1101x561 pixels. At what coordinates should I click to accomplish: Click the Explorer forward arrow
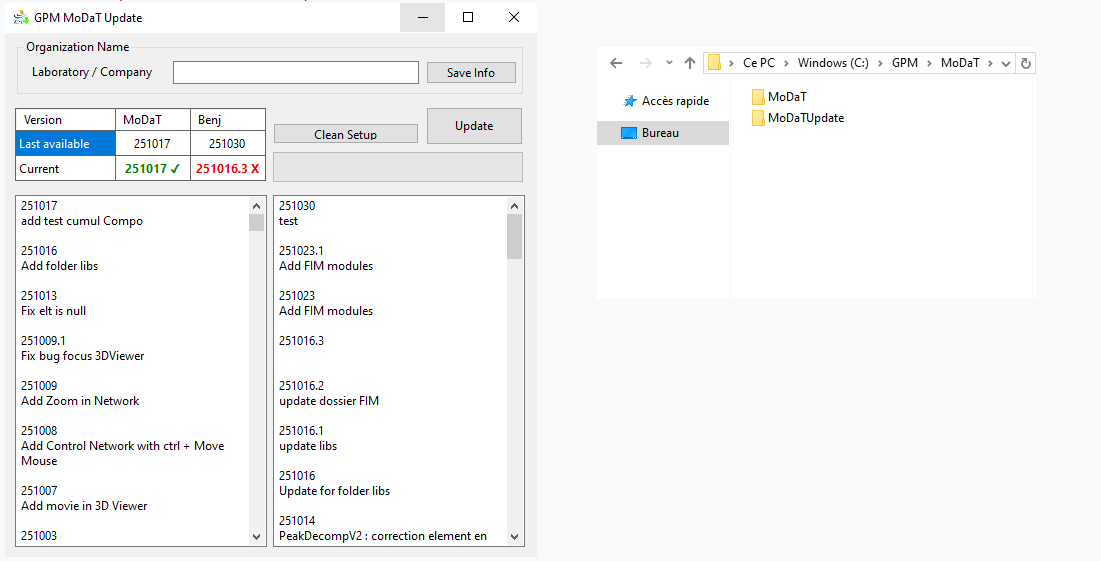[x=645, y=63]
